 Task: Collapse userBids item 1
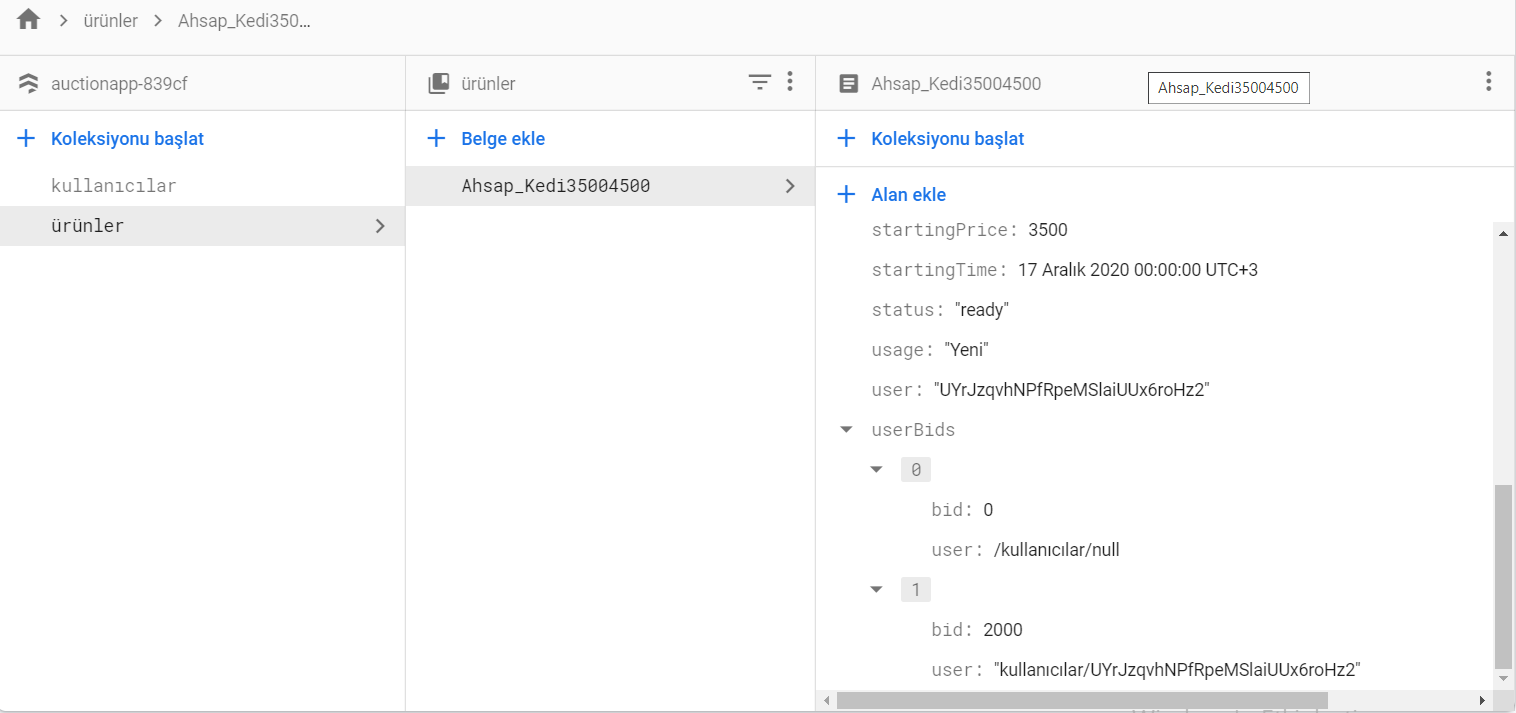pyautogui.click(x=877, y=590)
